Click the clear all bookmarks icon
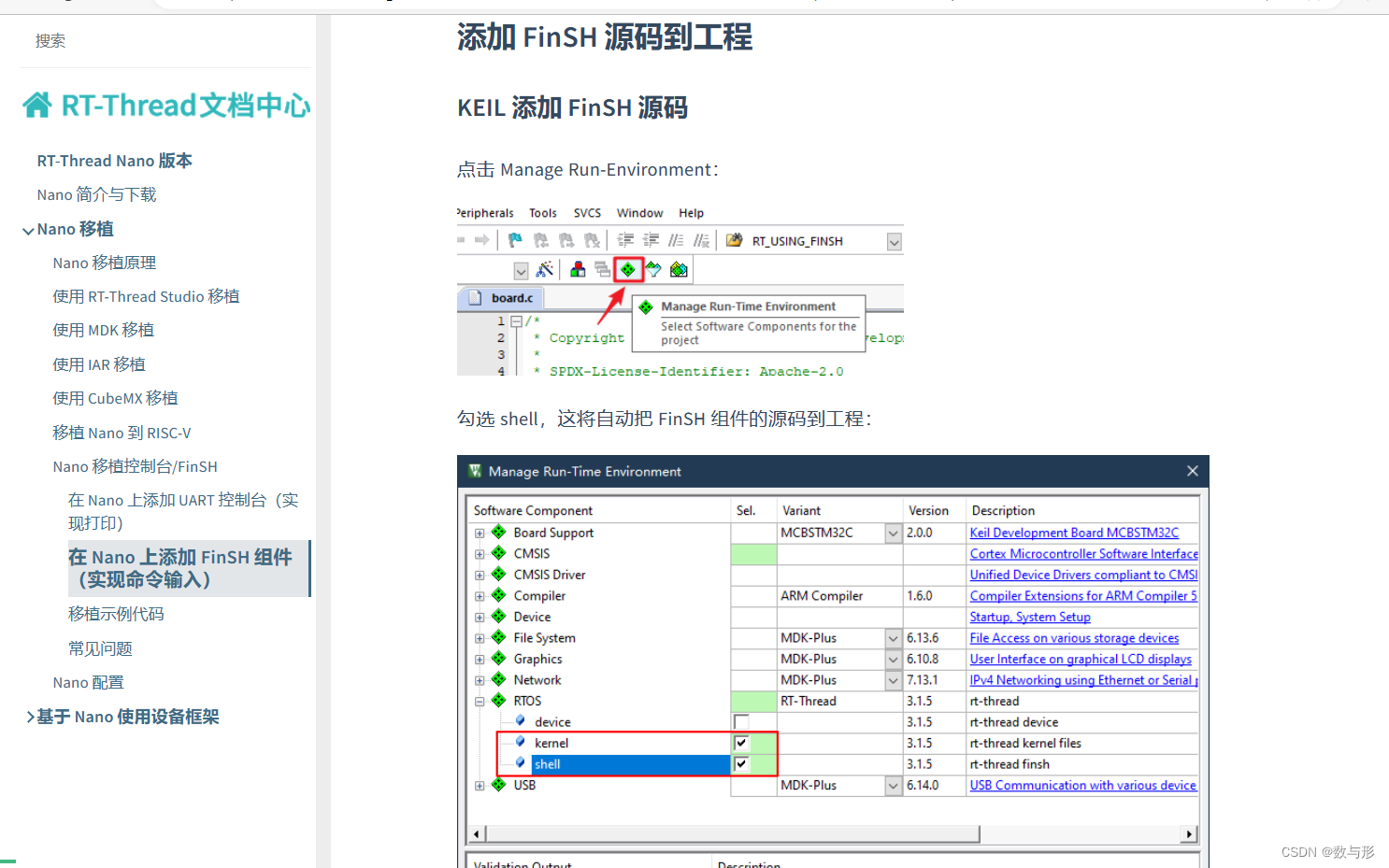Viewport: 1389px width, 868px height. tap(592, 240)
